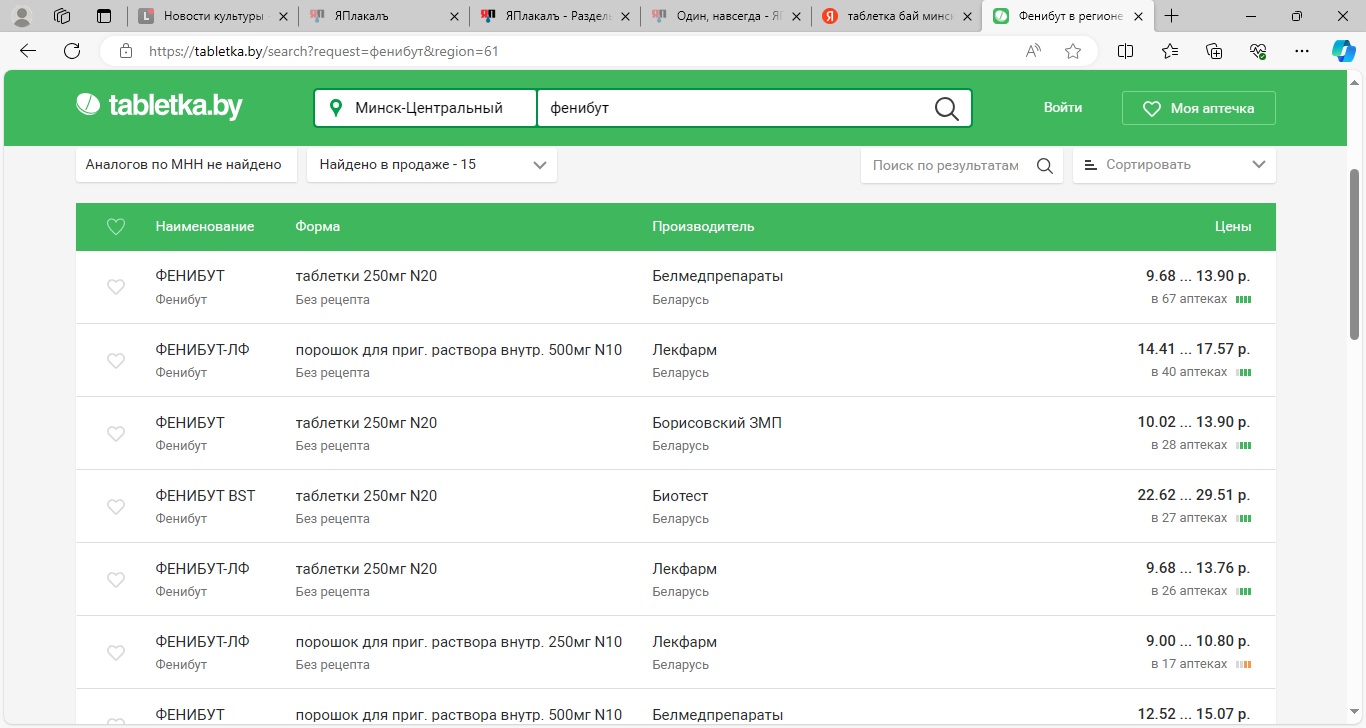Click the Цены column header
1366x728 pixels.
tap(1233, 227)
